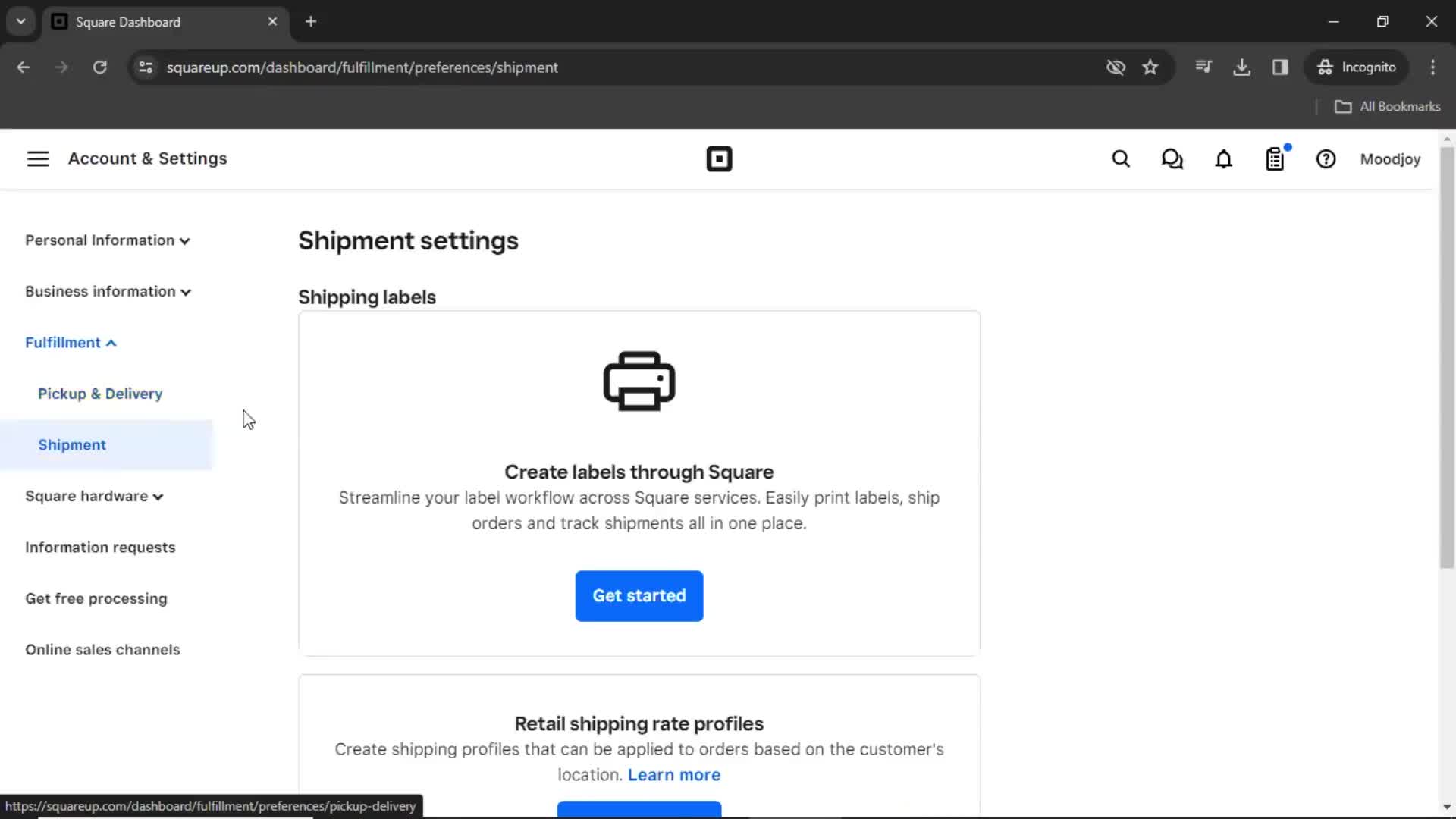Reload the current page
This screenshot has width=1456, height=819.
(x=100, y=67)
